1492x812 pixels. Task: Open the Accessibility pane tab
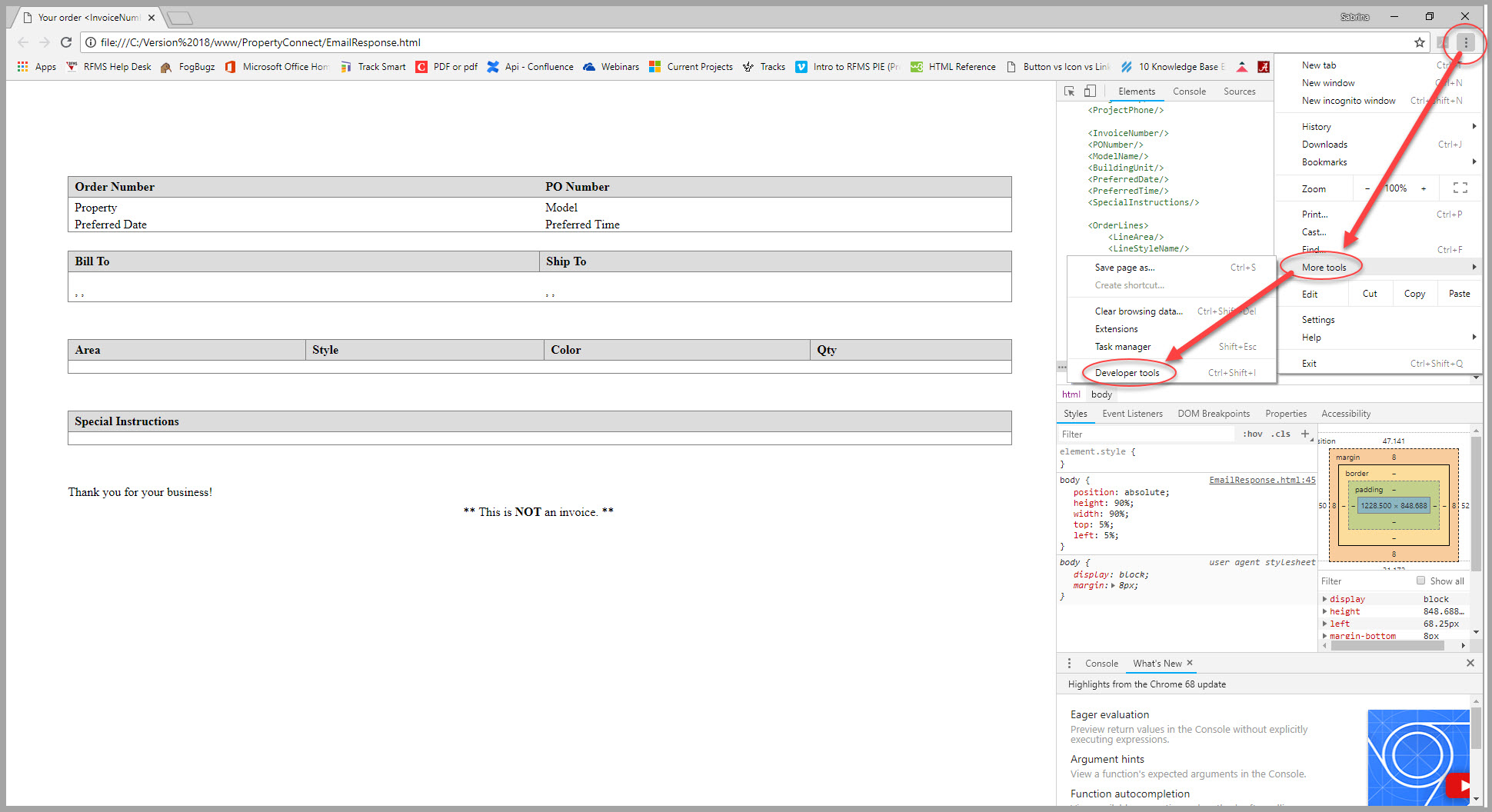[1346, 414]
